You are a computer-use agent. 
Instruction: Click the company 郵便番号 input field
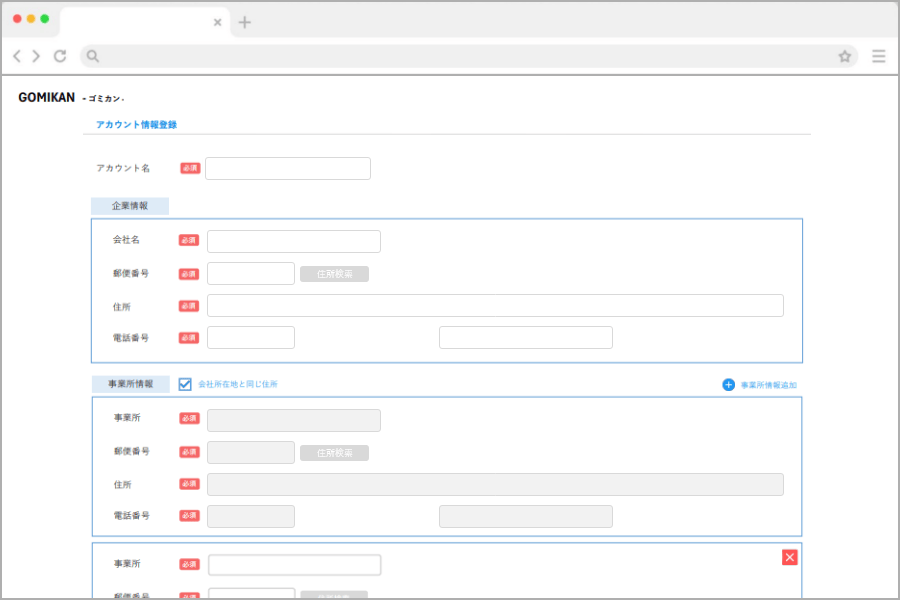pos(250,274)
